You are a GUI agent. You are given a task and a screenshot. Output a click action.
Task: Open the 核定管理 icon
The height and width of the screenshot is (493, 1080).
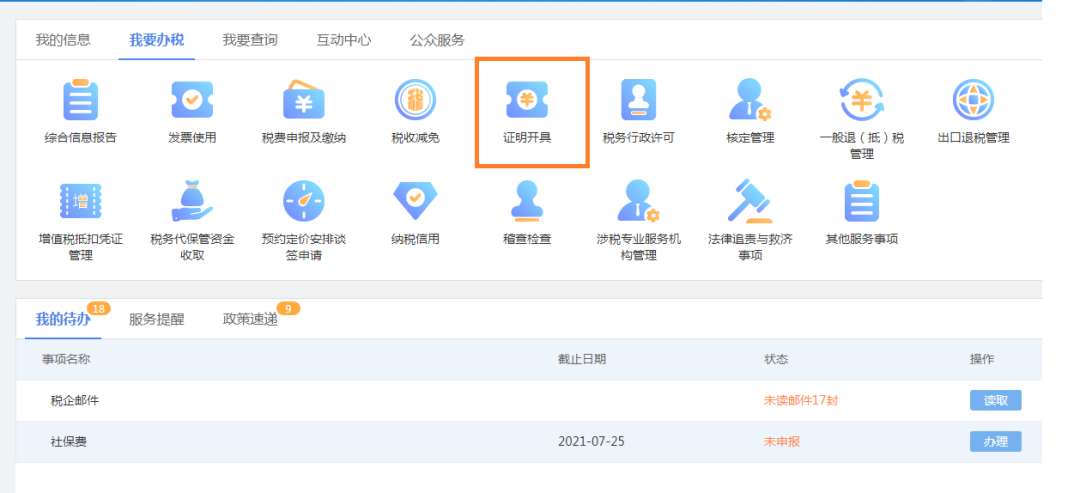click(750, 101)
